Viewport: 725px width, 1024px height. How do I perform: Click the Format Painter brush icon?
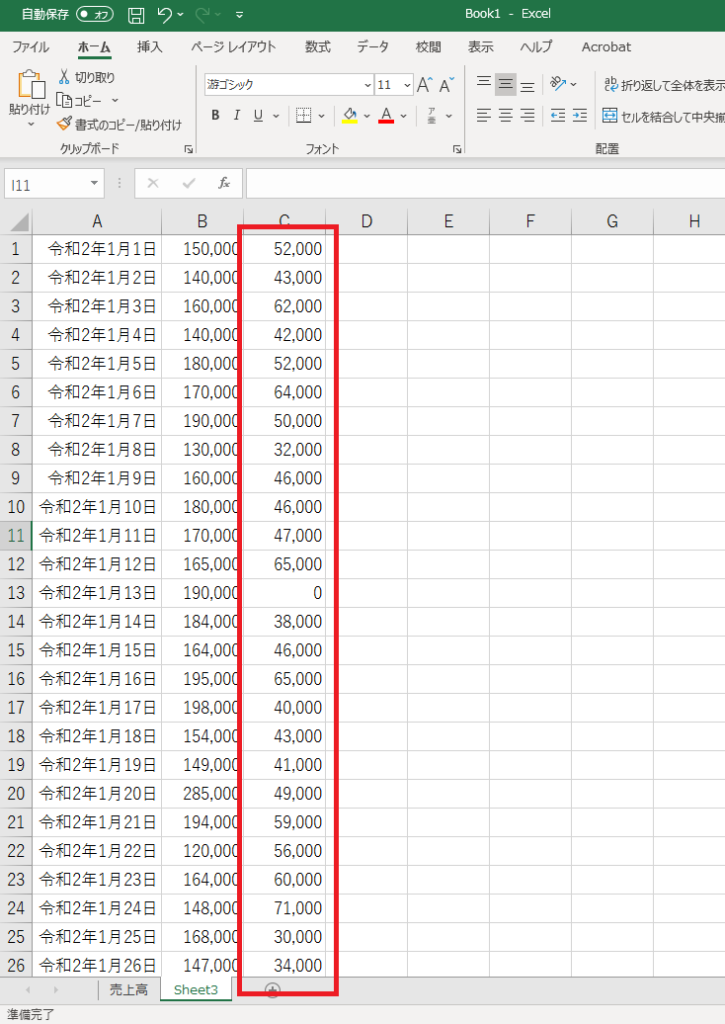tap(64, 124)
